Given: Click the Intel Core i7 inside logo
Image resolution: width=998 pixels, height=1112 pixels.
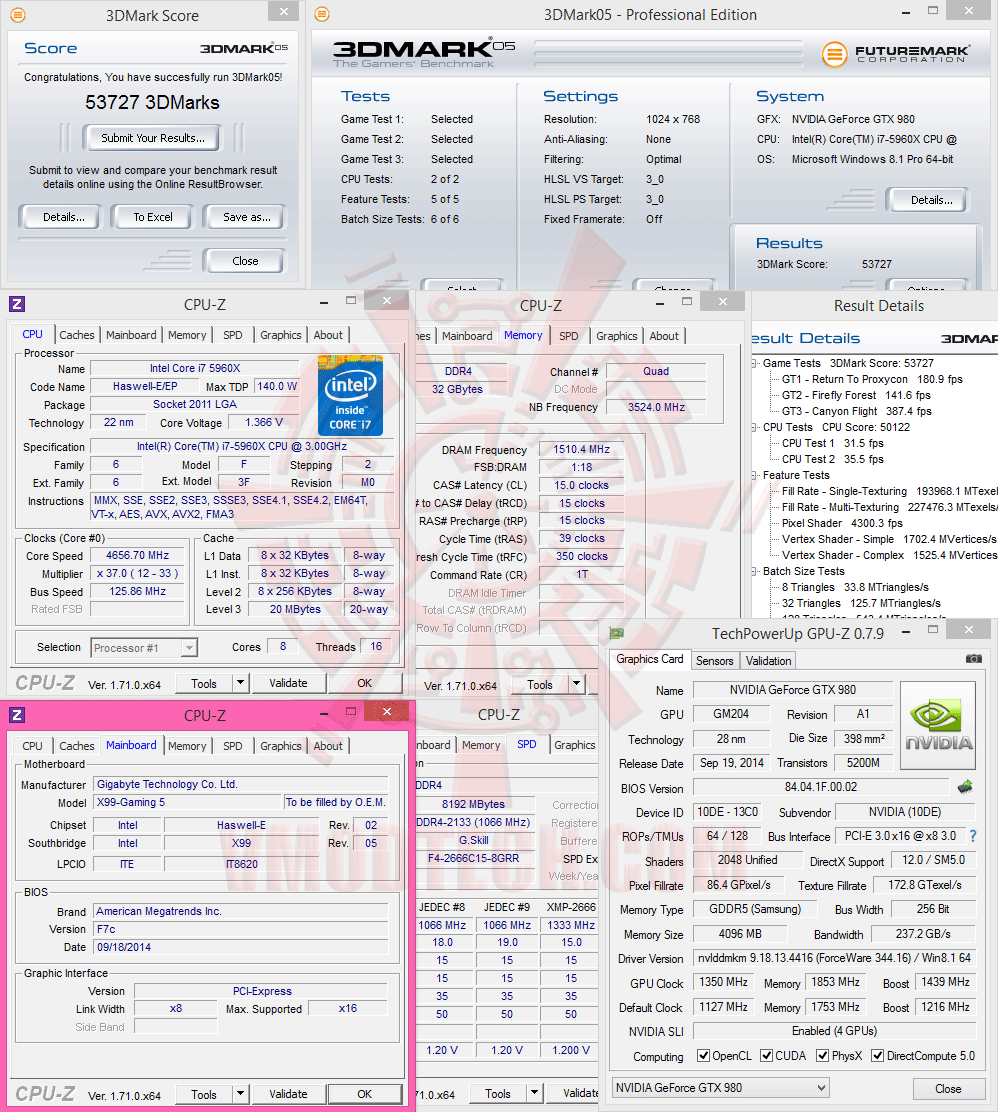Looking at the screenshot, I should tap(350, 395).
